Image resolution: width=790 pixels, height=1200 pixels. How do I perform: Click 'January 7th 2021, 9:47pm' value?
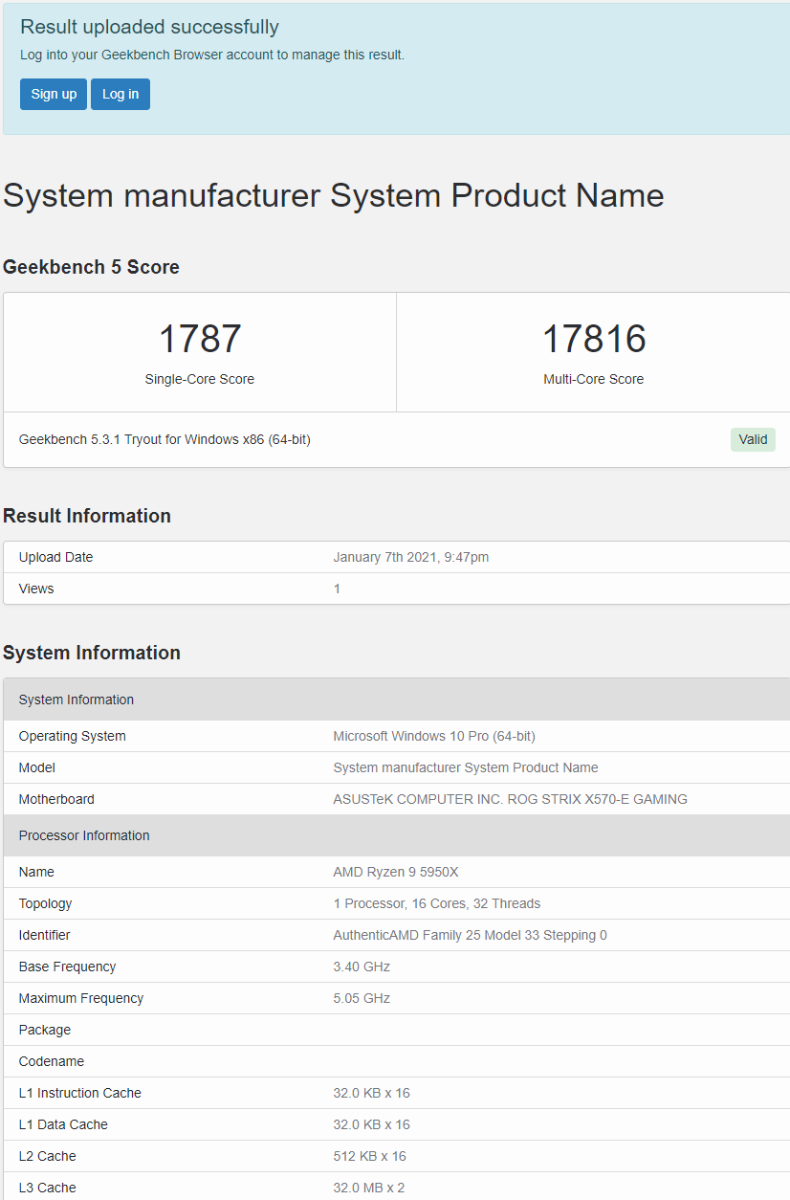tap(411, 557)
